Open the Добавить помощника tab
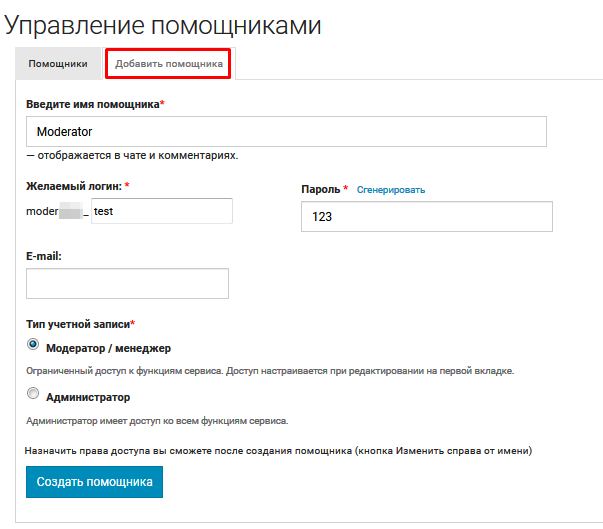 pos(169,64)
